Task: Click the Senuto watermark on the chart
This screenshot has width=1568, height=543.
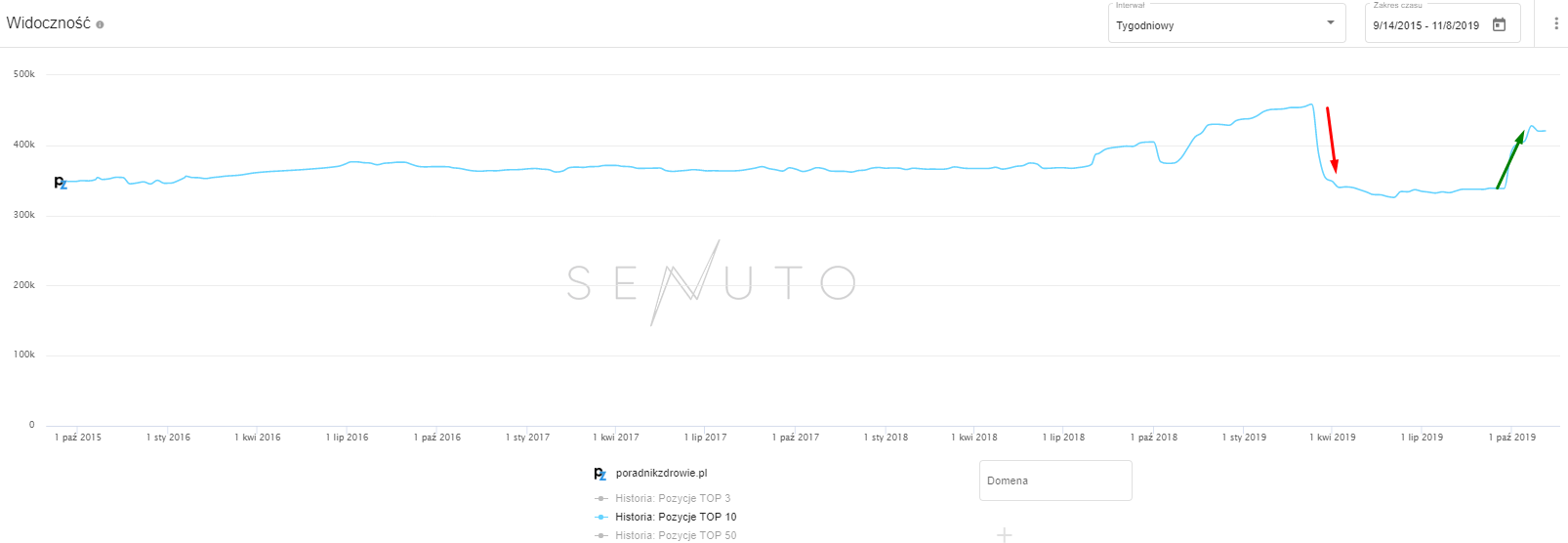Action: [711, 282]
